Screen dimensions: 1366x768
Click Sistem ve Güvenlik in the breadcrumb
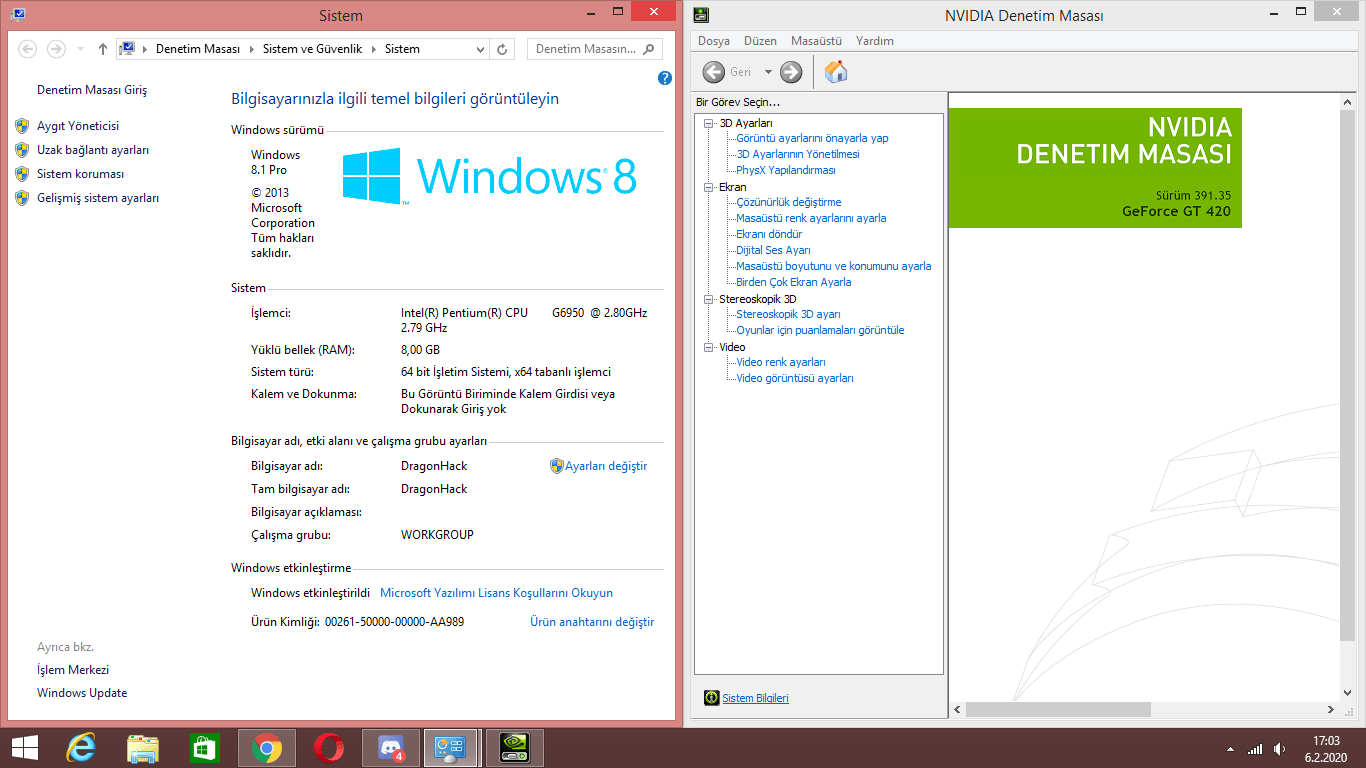[x=313, y=49]
